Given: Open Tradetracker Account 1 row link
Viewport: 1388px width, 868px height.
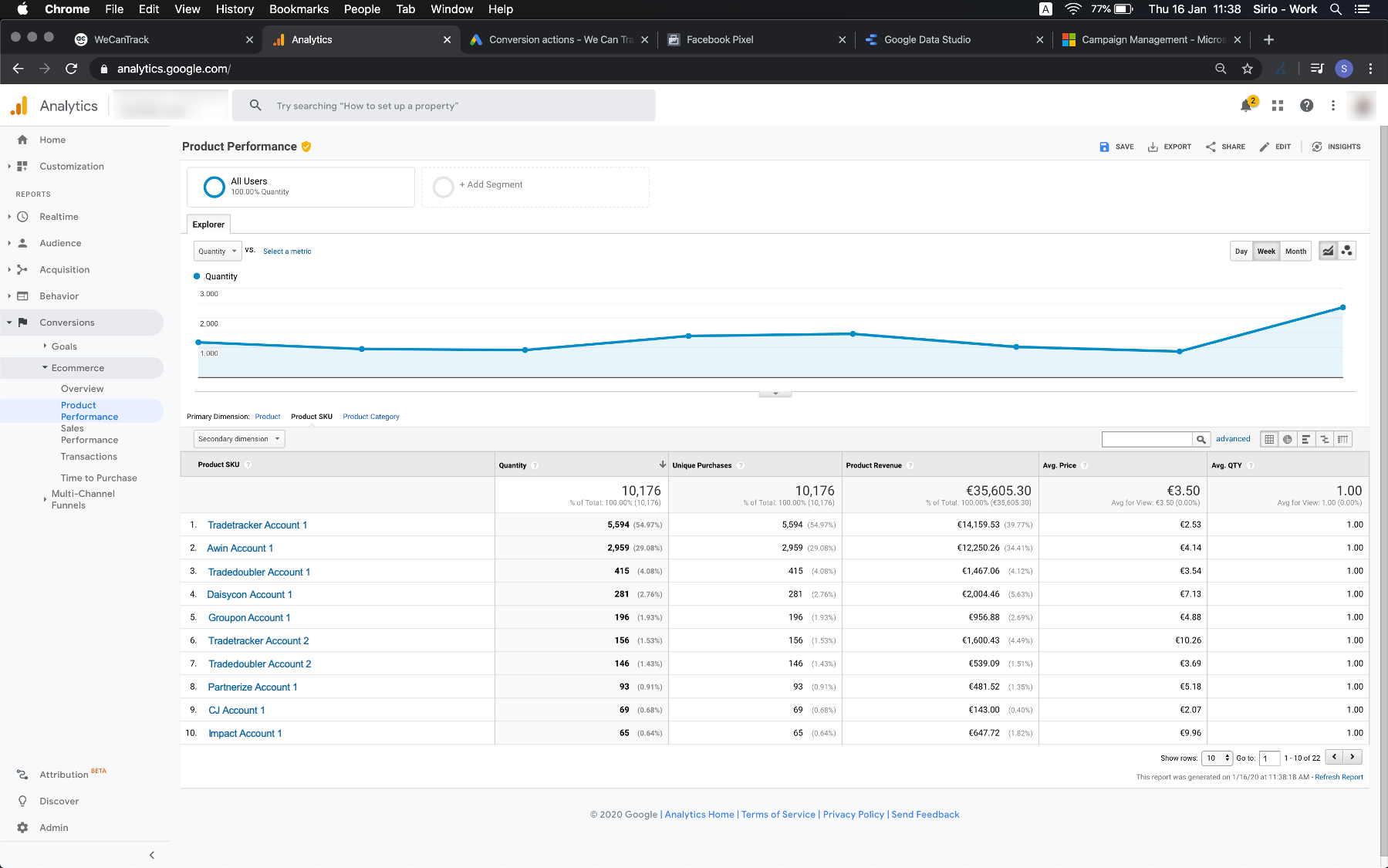Looking at the screenshot, I should click(x=258, y=525).
